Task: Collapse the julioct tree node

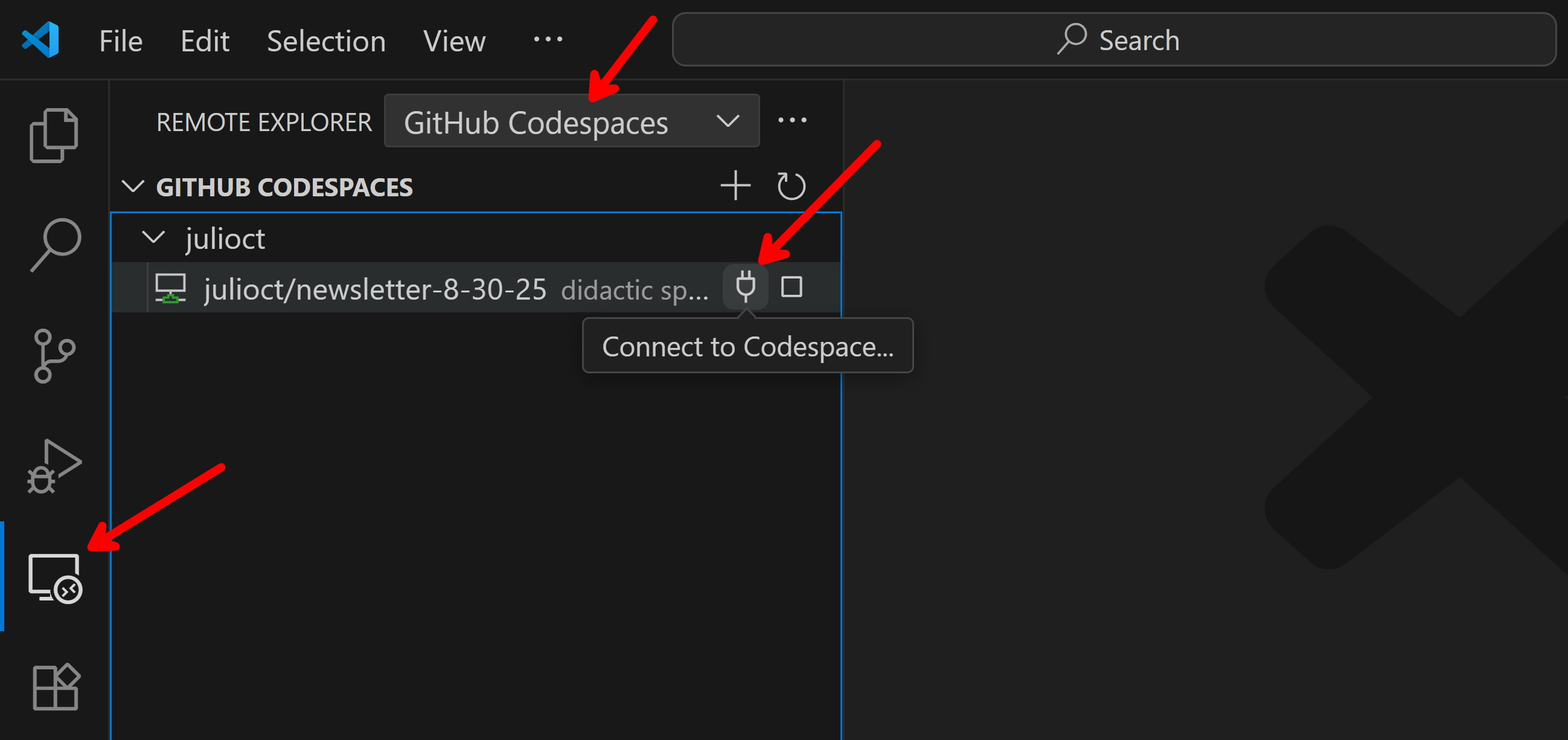Action: point(153,237)
